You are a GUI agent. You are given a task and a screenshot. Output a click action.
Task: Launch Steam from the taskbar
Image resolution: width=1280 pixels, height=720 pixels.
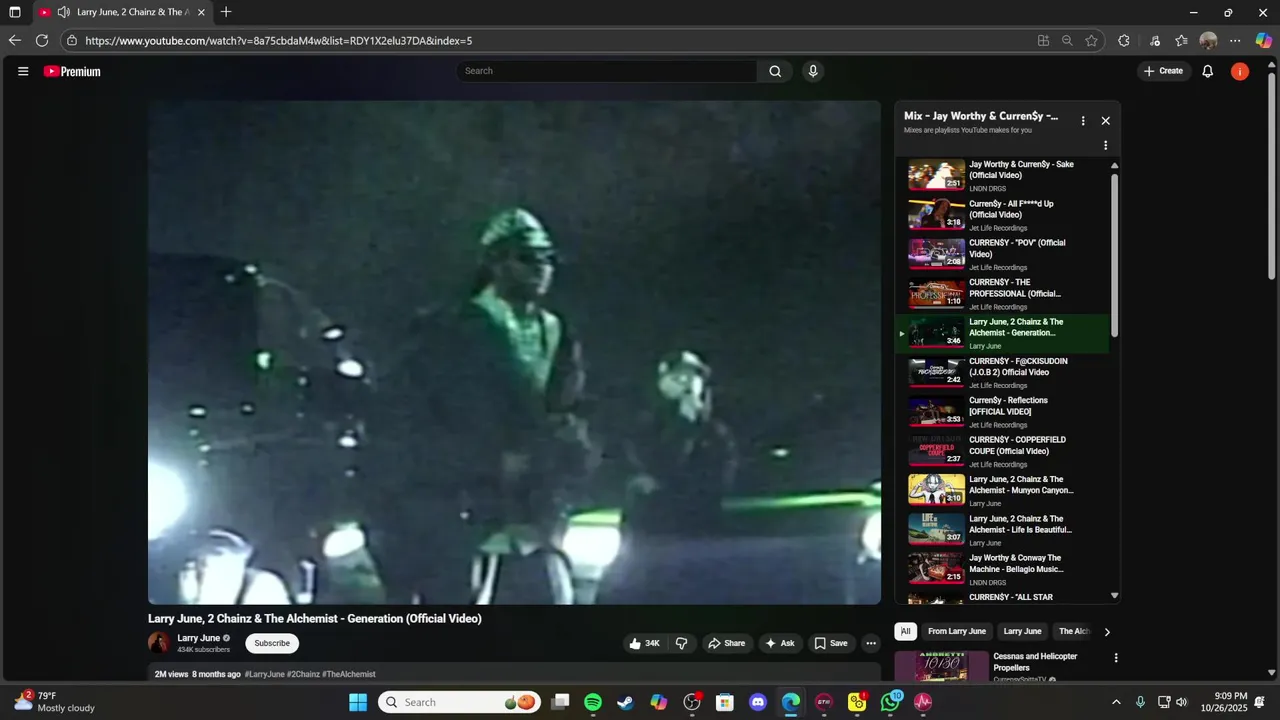[625, 702]
